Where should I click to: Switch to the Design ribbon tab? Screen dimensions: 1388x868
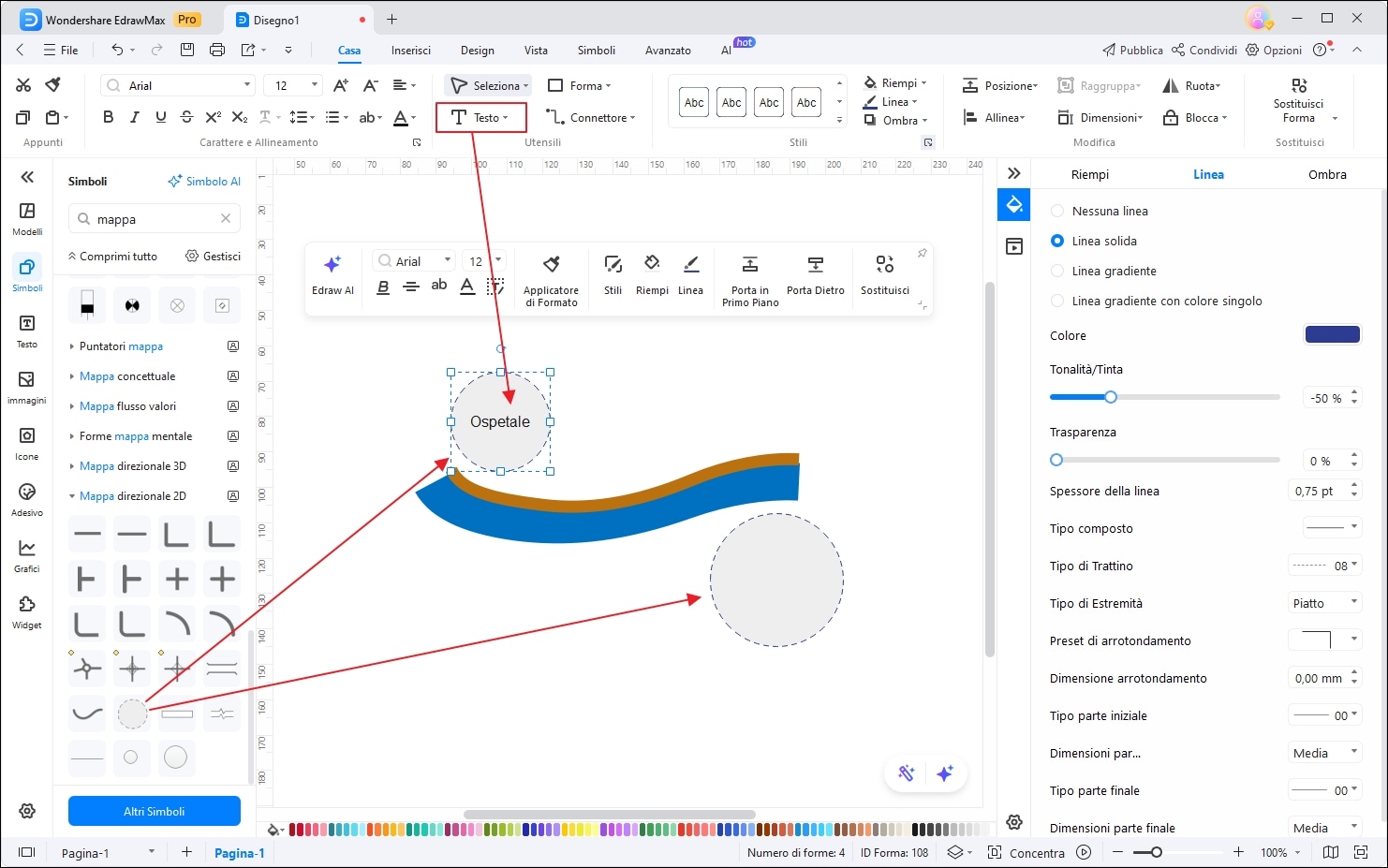click(x=478, y=51)
